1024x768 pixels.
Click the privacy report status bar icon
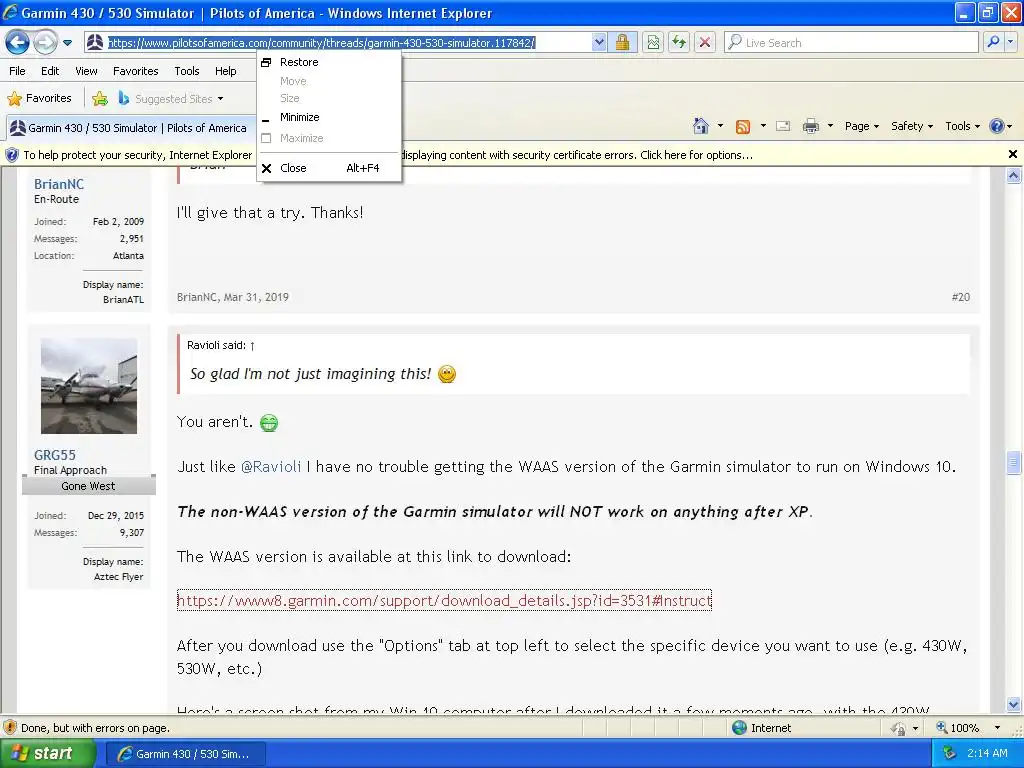(x=899, y=728)
